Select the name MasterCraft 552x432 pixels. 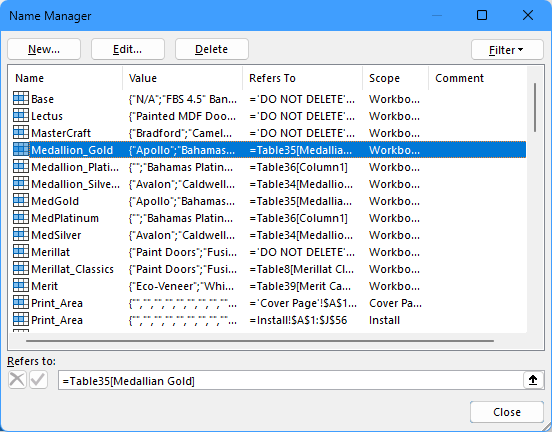pyautogui.click(x=61, y=133)
